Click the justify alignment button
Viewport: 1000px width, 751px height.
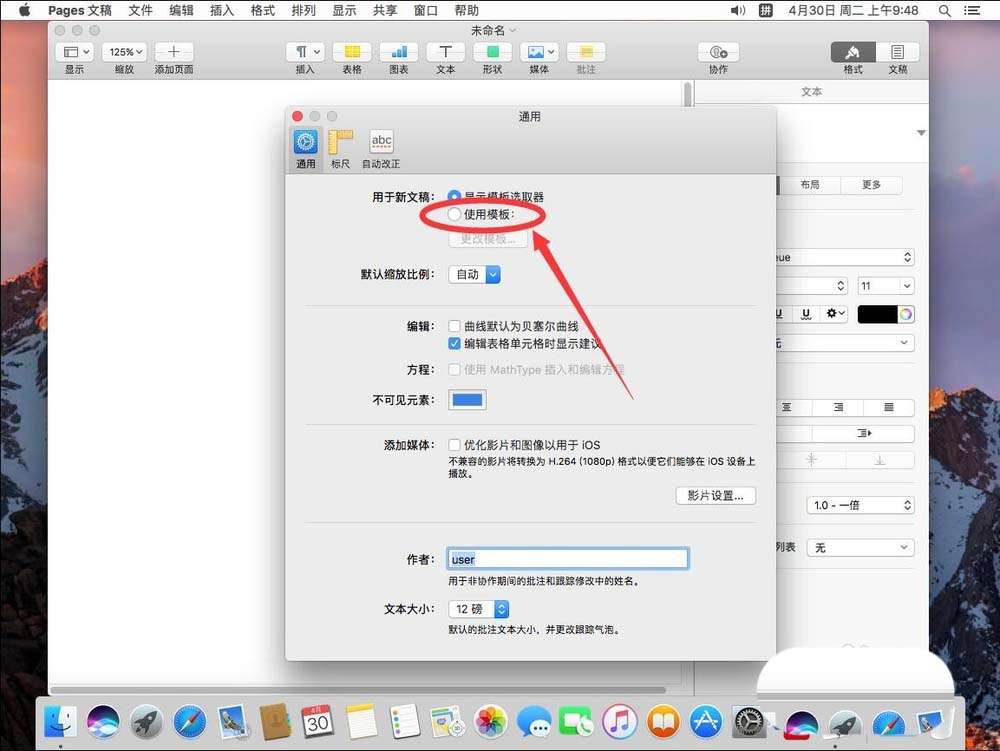click(888, 408)
